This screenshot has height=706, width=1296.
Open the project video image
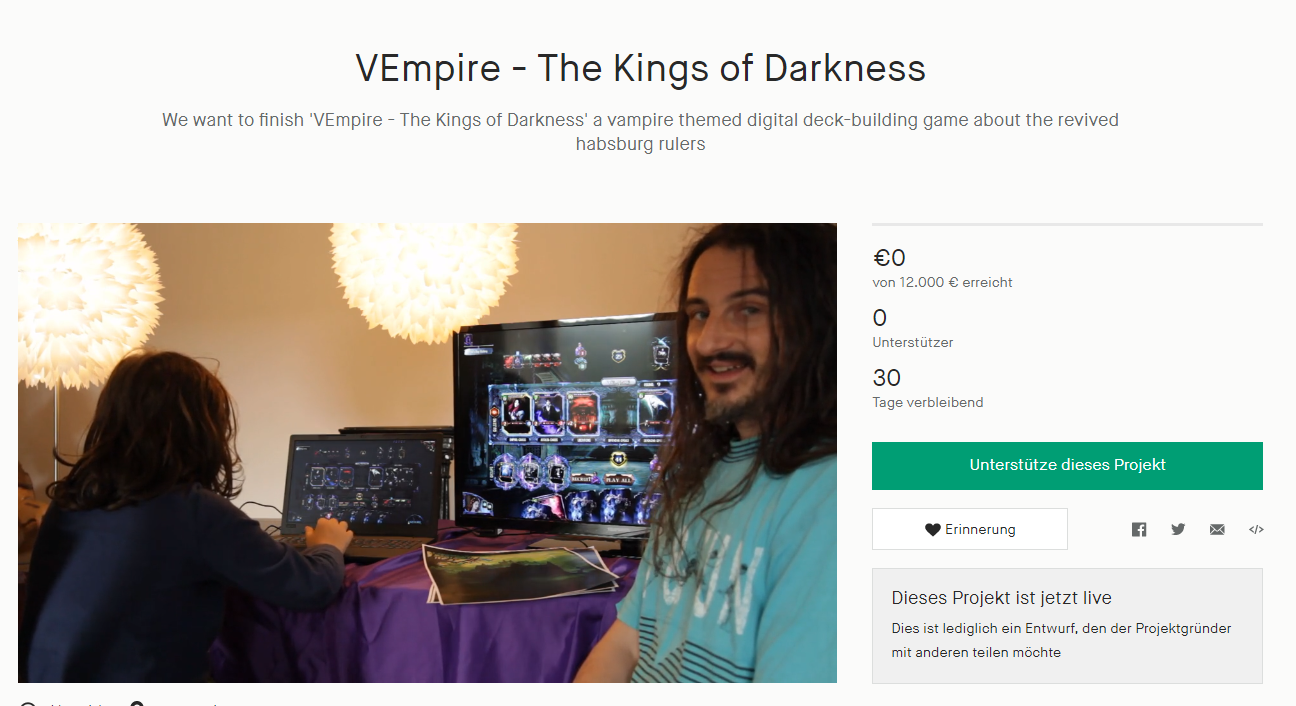click(427, 453)
